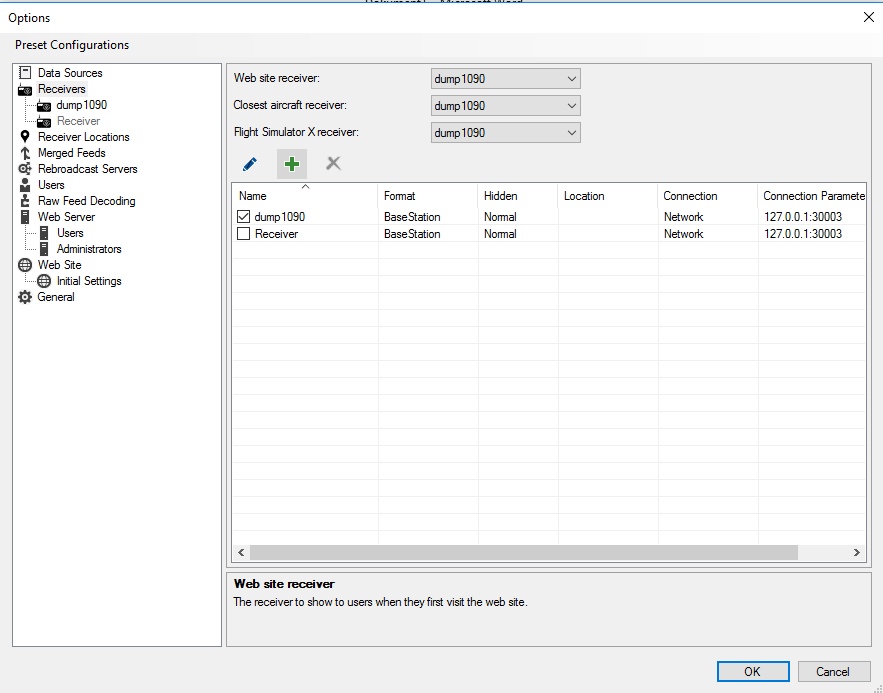Screen dimensions: 883x693
Task: Open the Closest aircraft receiver dropdown
Action: click(x=506, y=106)
